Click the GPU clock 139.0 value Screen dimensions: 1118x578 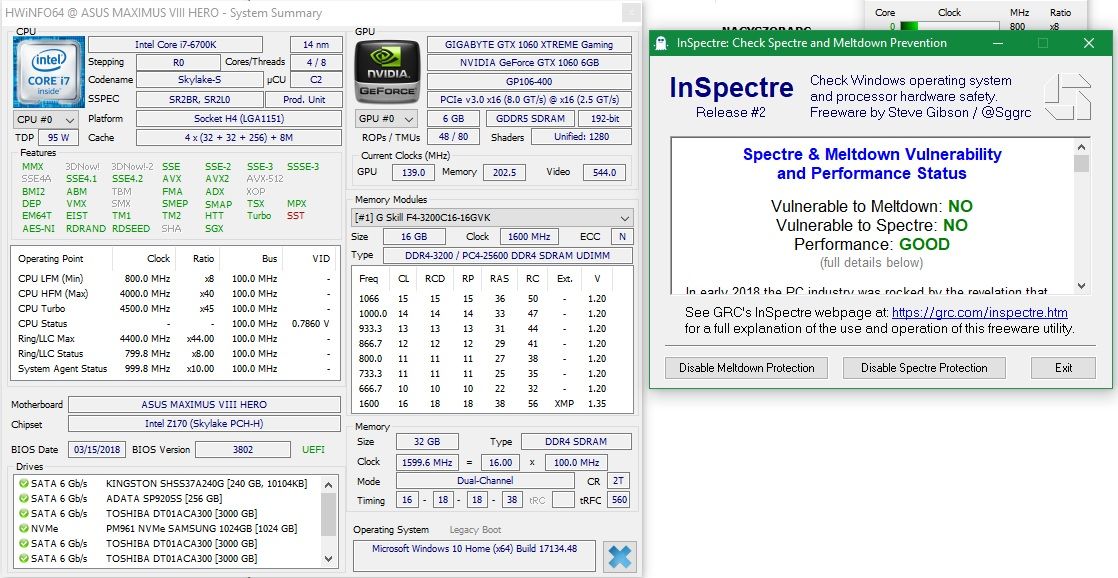[x=414, y=172]
